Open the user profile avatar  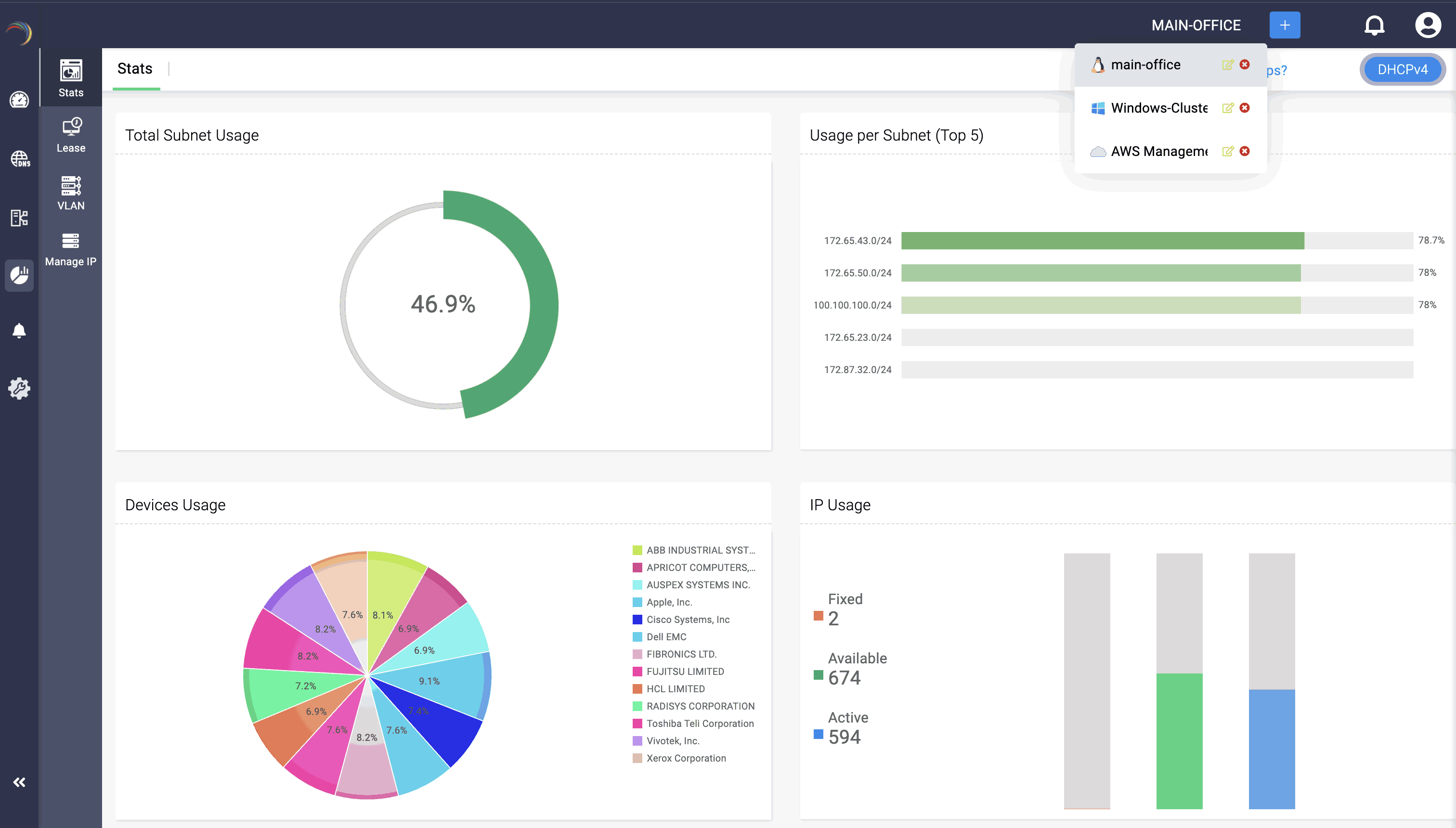pos(1428,25)
